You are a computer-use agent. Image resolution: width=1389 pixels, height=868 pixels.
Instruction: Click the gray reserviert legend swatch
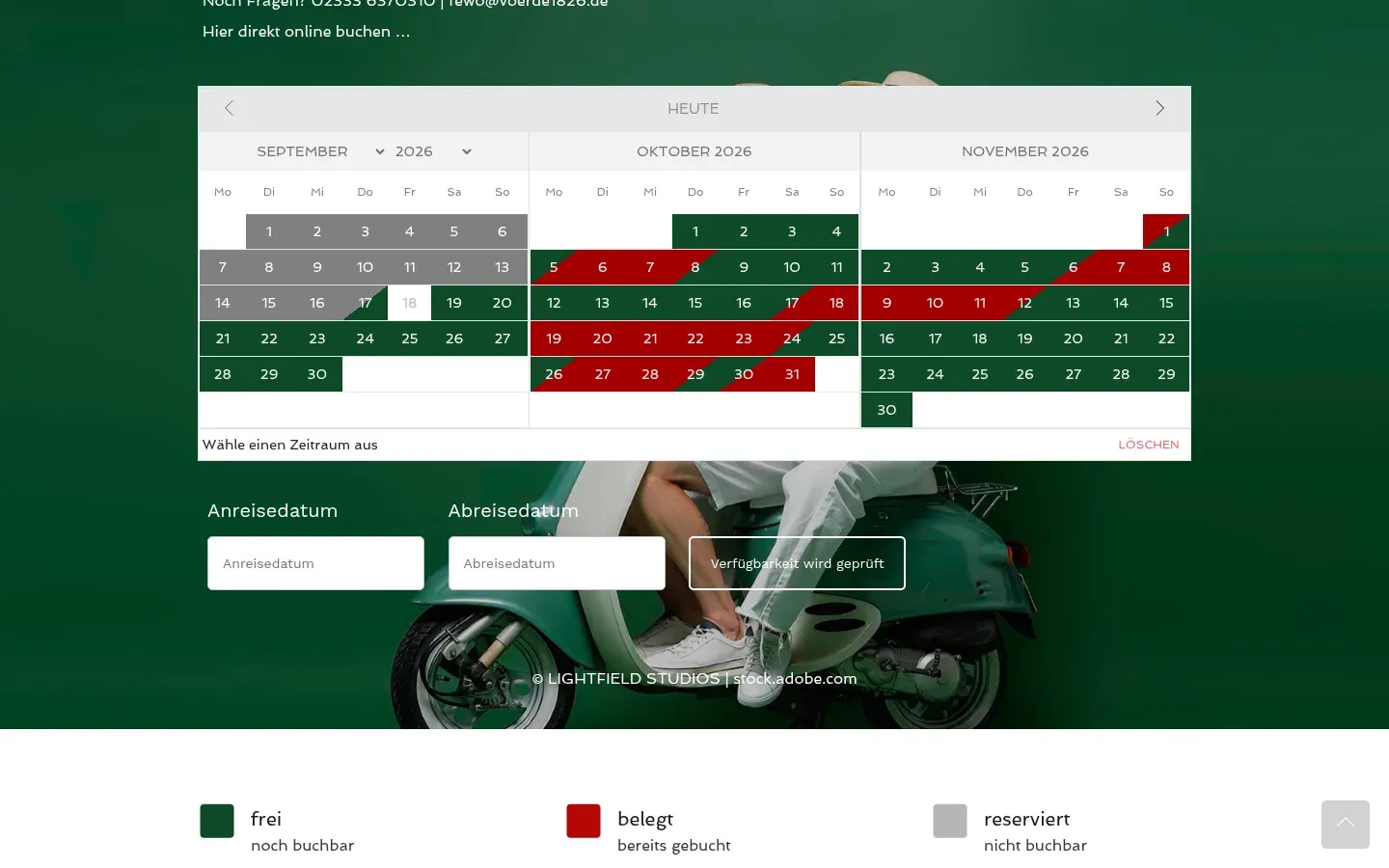[950, 821]
